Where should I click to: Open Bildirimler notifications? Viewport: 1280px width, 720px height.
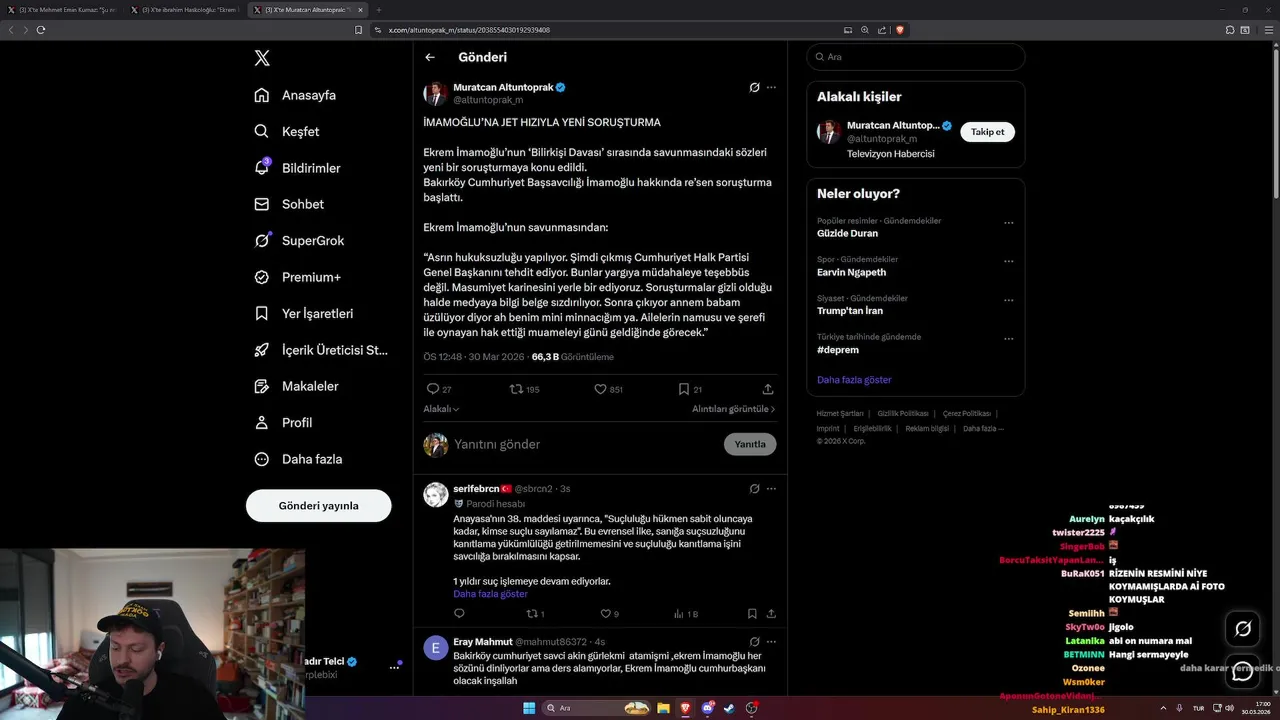[297, 168]
